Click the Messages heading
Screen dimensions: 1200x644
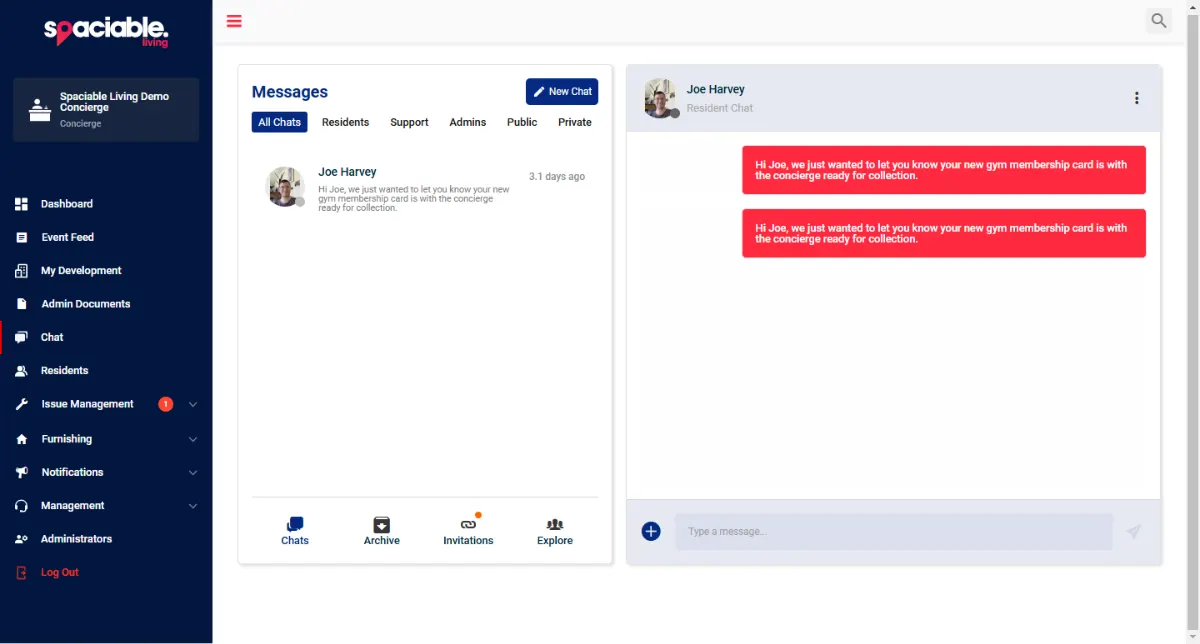[x=290, y=92]
